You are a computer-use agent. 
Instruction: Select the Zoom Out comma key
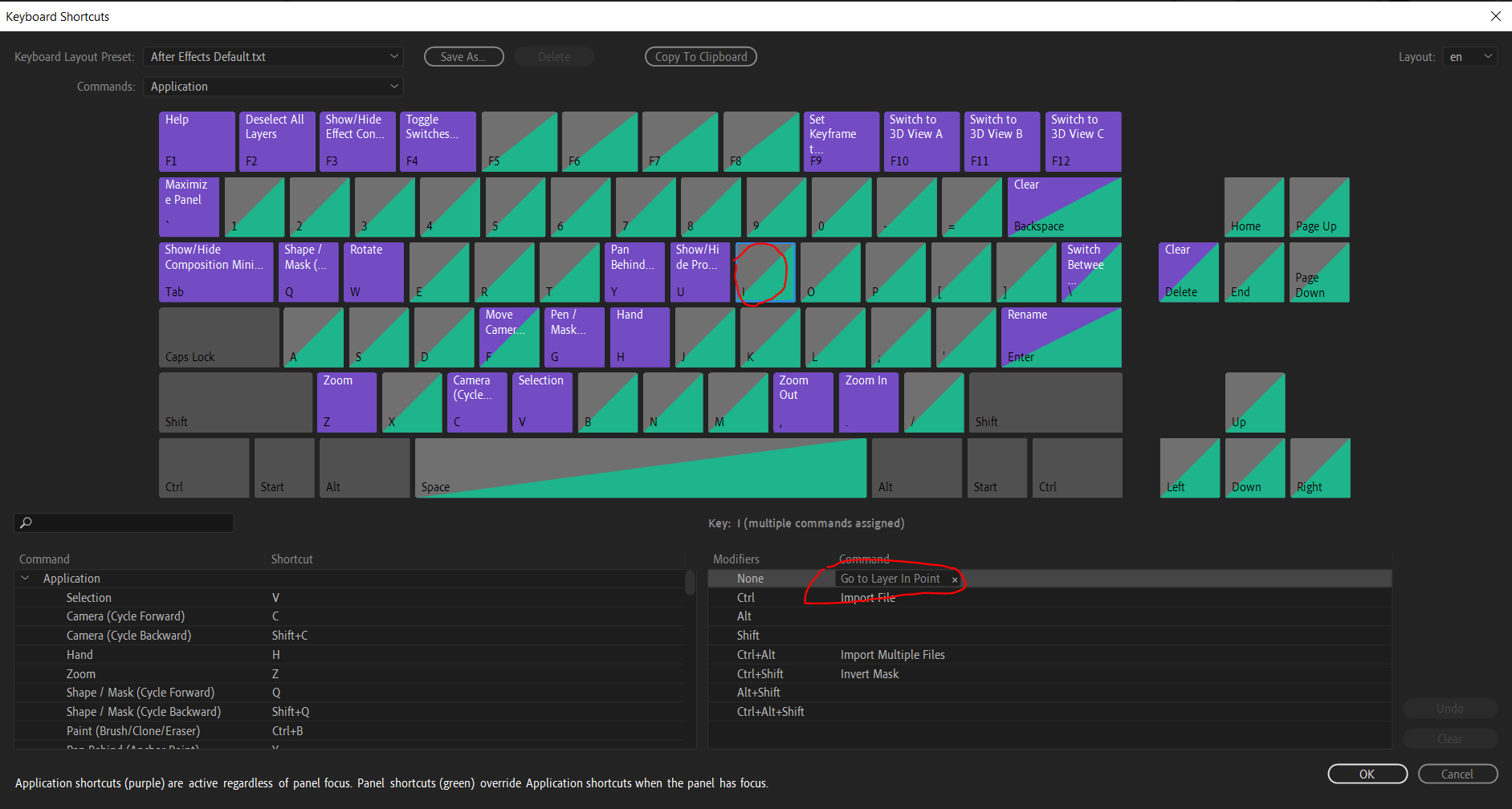point(803,403)
